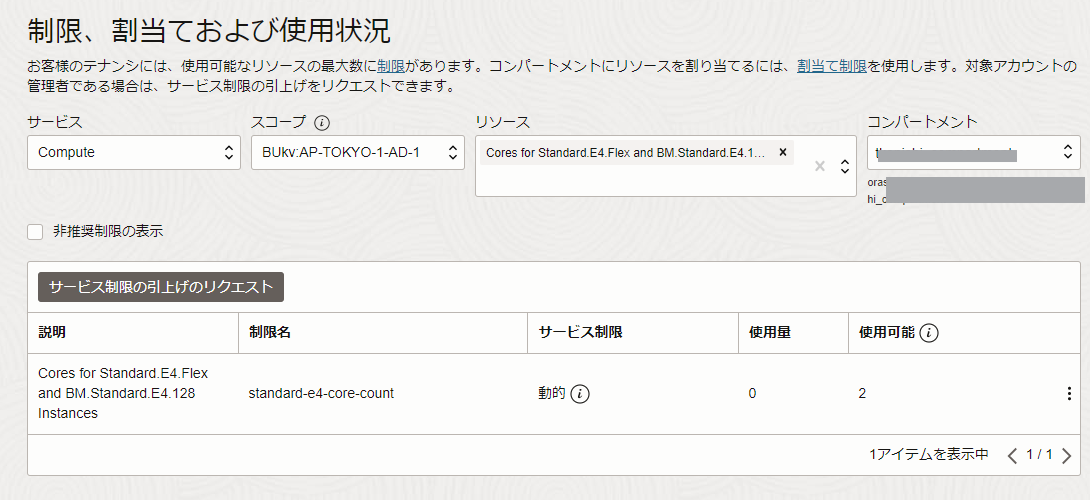Click the 制限名 column header
Viewport: 1090px width, 500px height.
270,333
